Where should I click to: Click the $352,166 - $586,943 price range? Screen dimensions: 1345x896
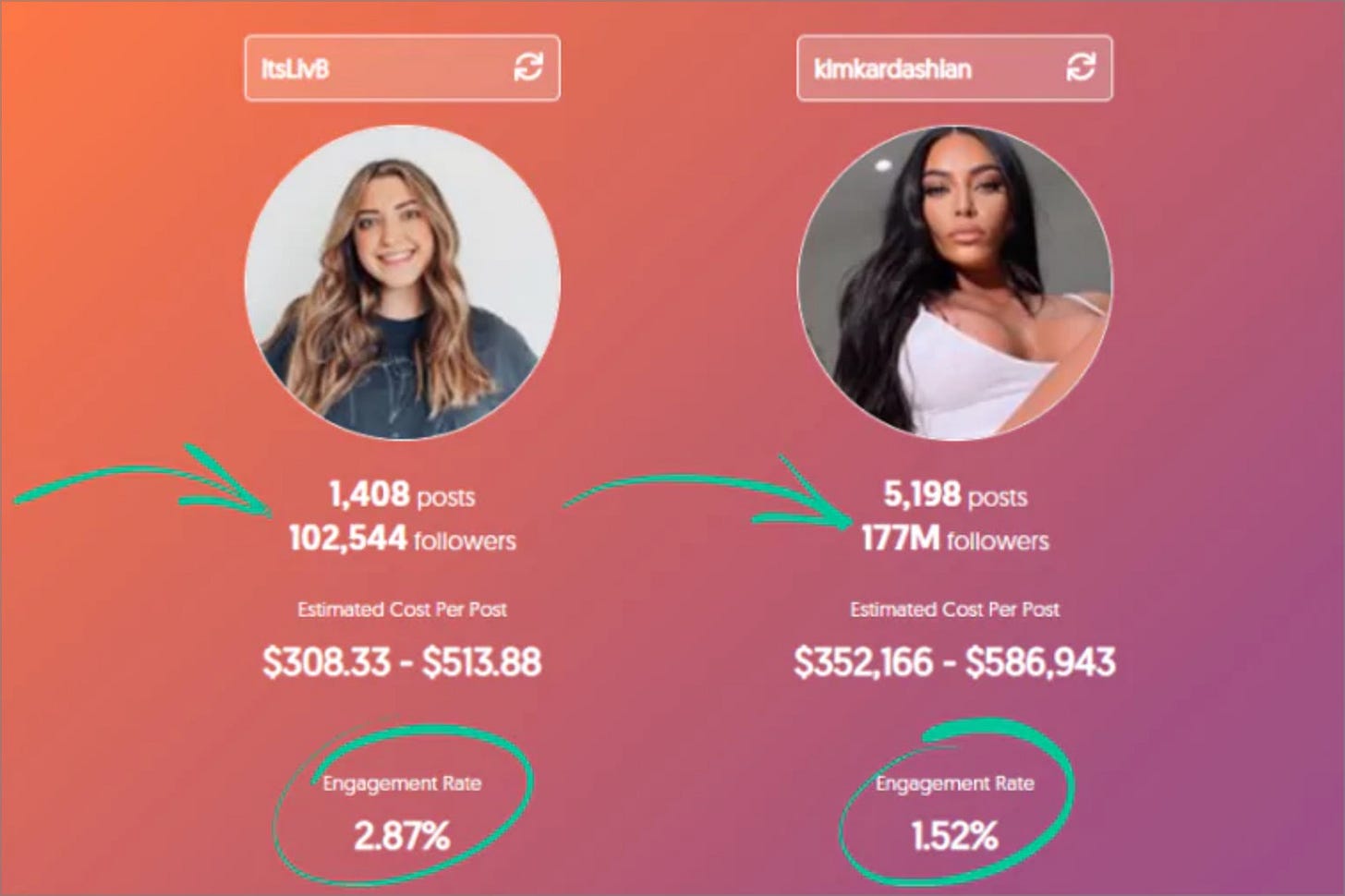[955, 661]
